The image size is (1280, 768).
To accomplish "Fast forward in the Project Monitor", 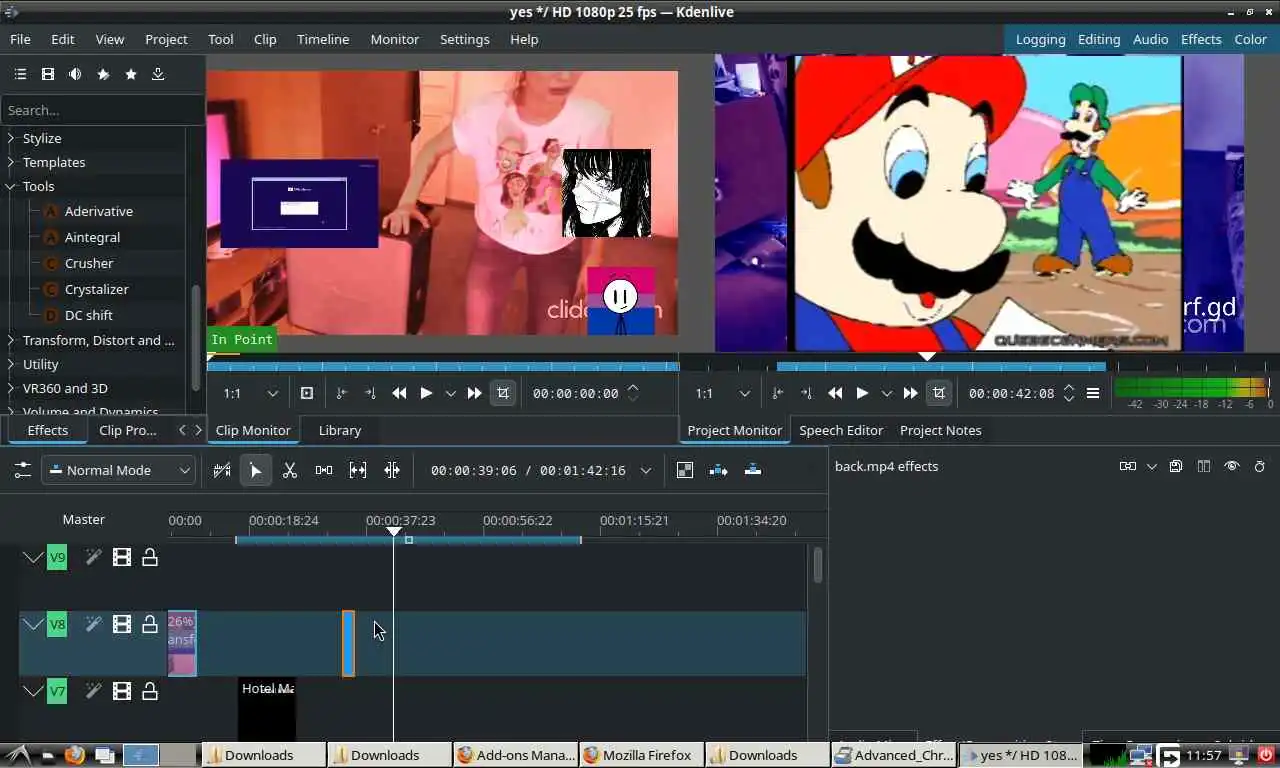I will click(x=910, y=393).
